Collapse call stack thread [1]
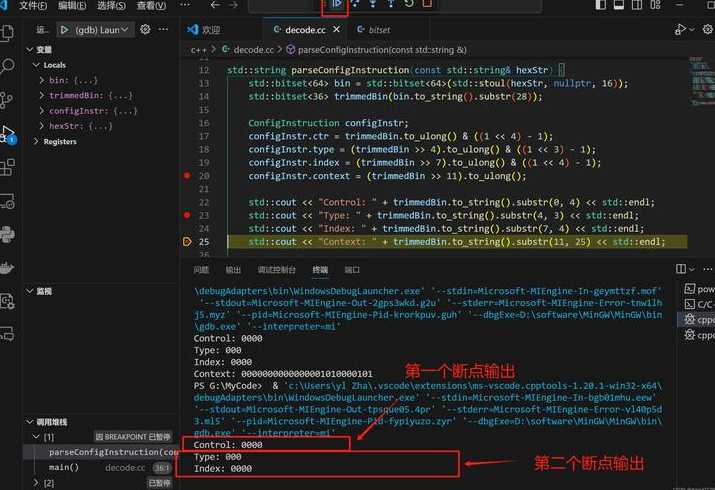Viewport: 715px width, 490px height. pyautogui.click(x=36, y=437)
